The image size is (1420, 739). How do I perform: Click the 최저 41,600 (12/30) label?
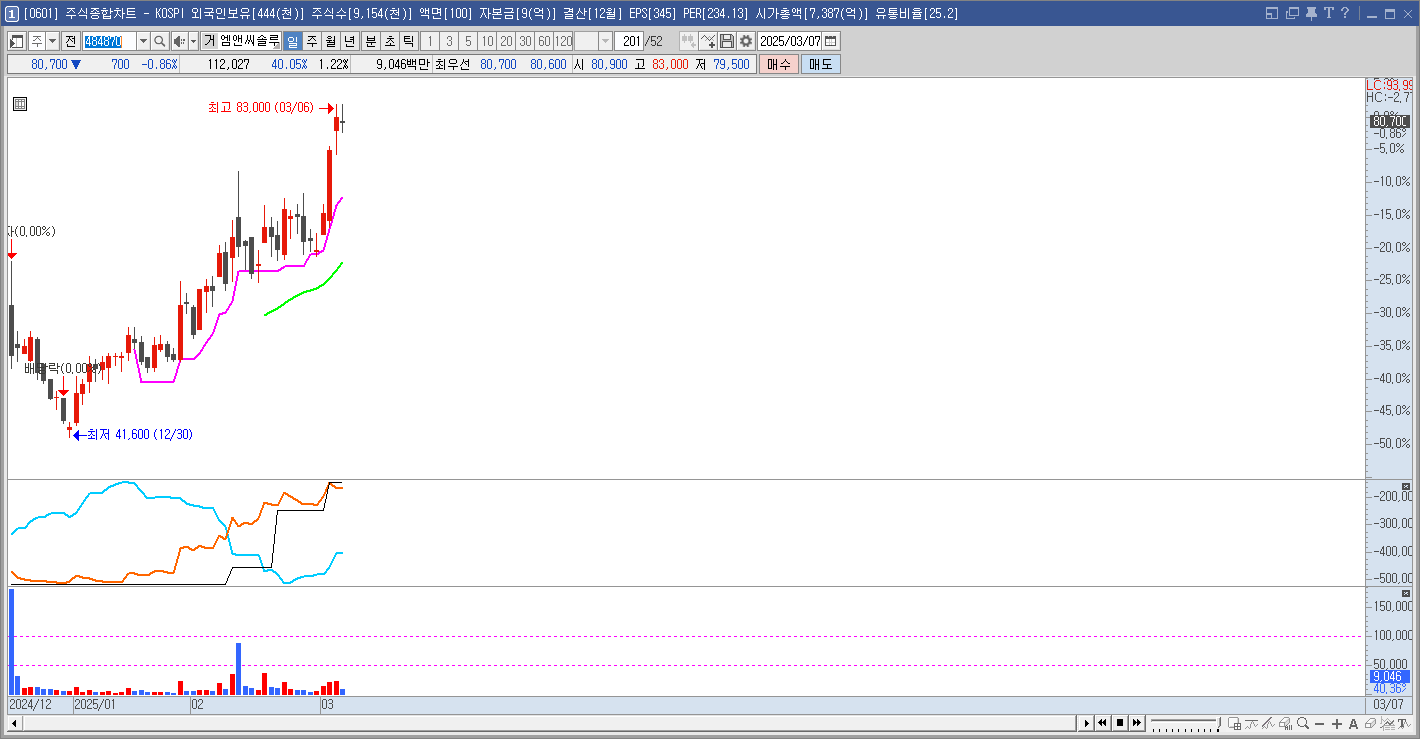(x=140, y=434)
